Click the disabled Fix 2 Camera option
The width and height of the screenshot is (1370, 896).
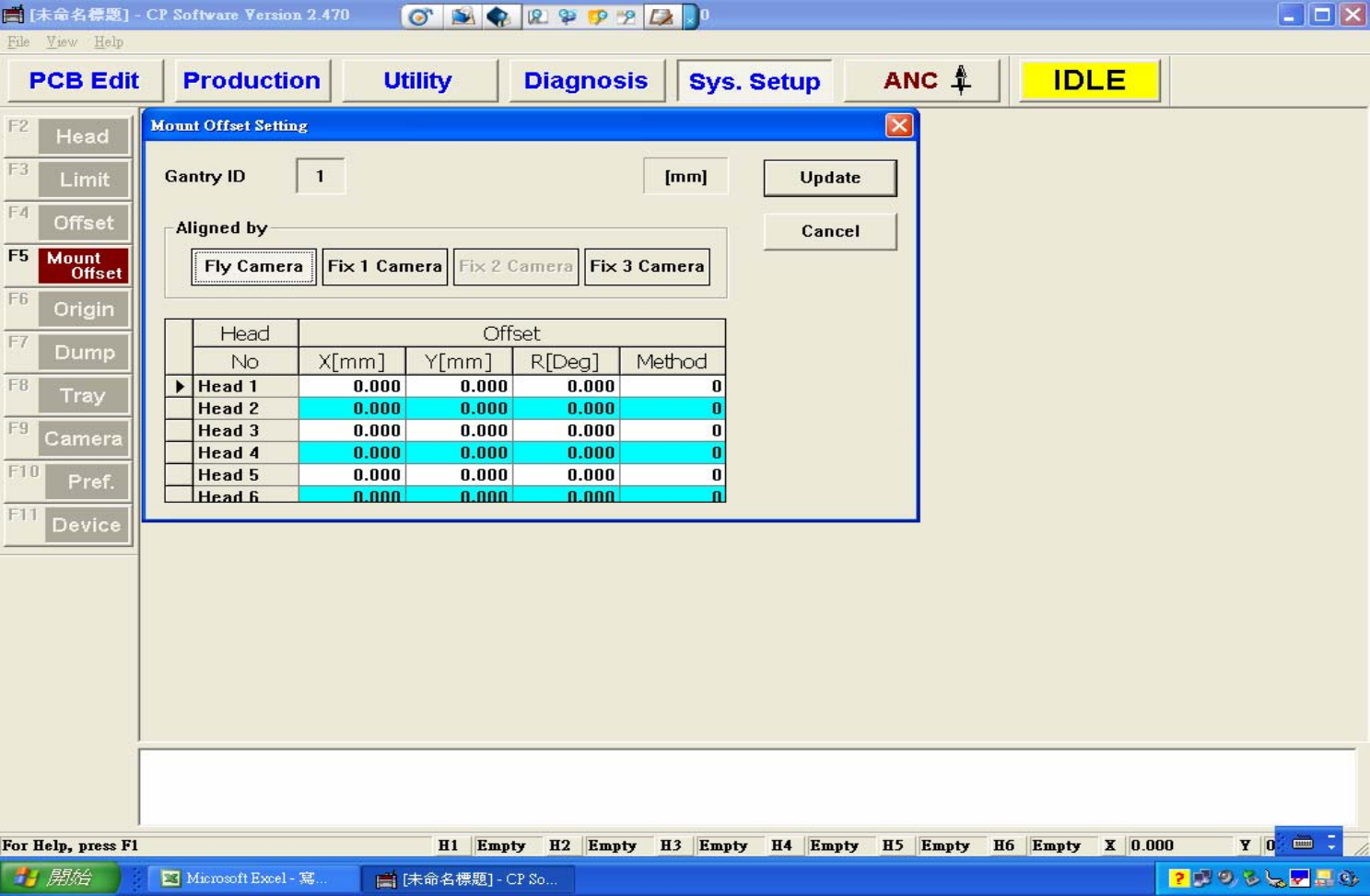(x=516, y=266)
